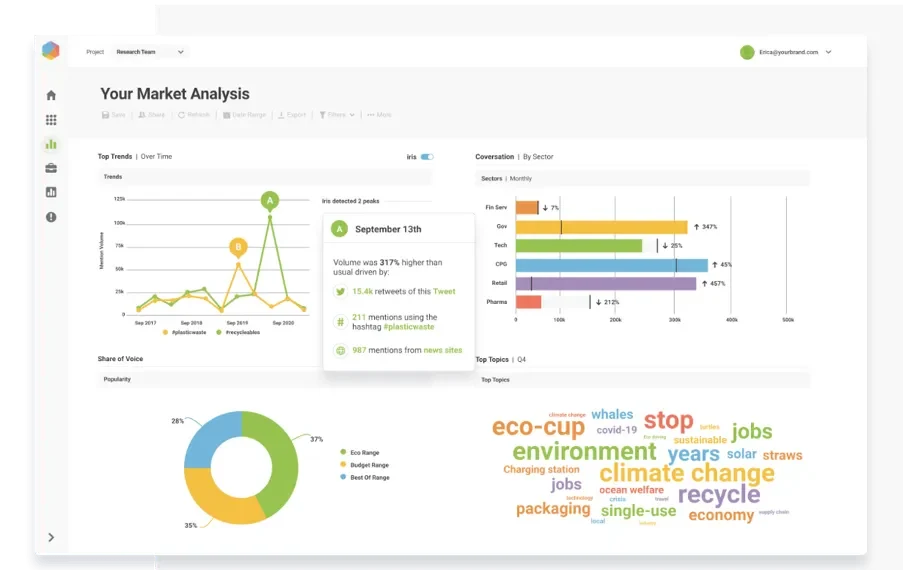This screenshot has height=570, width=904.
Task: Open the Research Team project dropdown
Action: pos(149,52)
